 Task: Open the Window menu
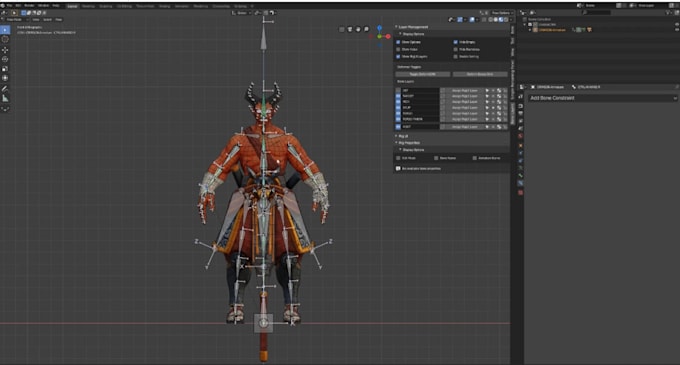coord(43,6)
